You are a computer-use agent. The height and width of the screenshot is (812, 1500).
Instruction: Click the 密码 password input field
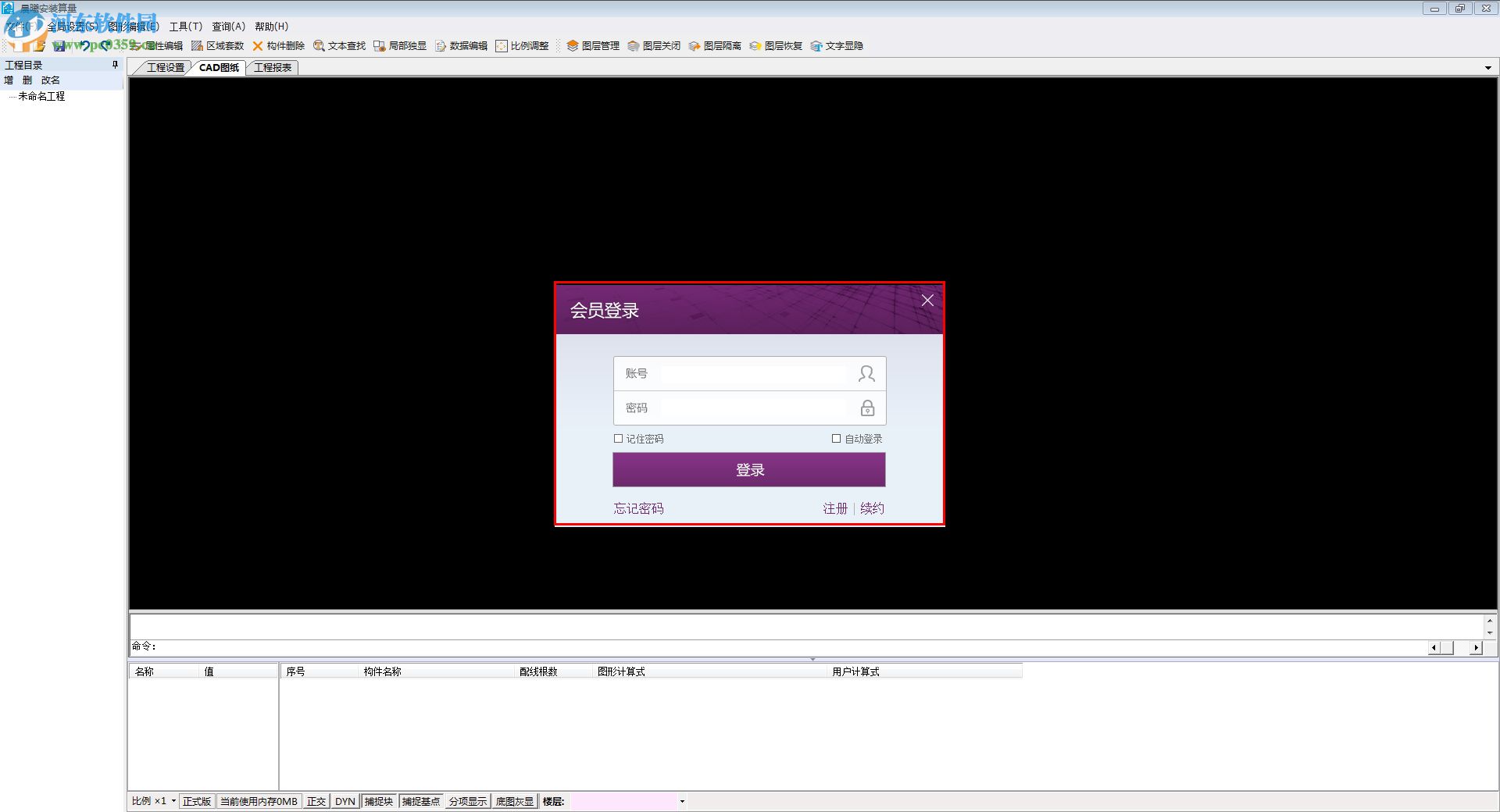750,408
